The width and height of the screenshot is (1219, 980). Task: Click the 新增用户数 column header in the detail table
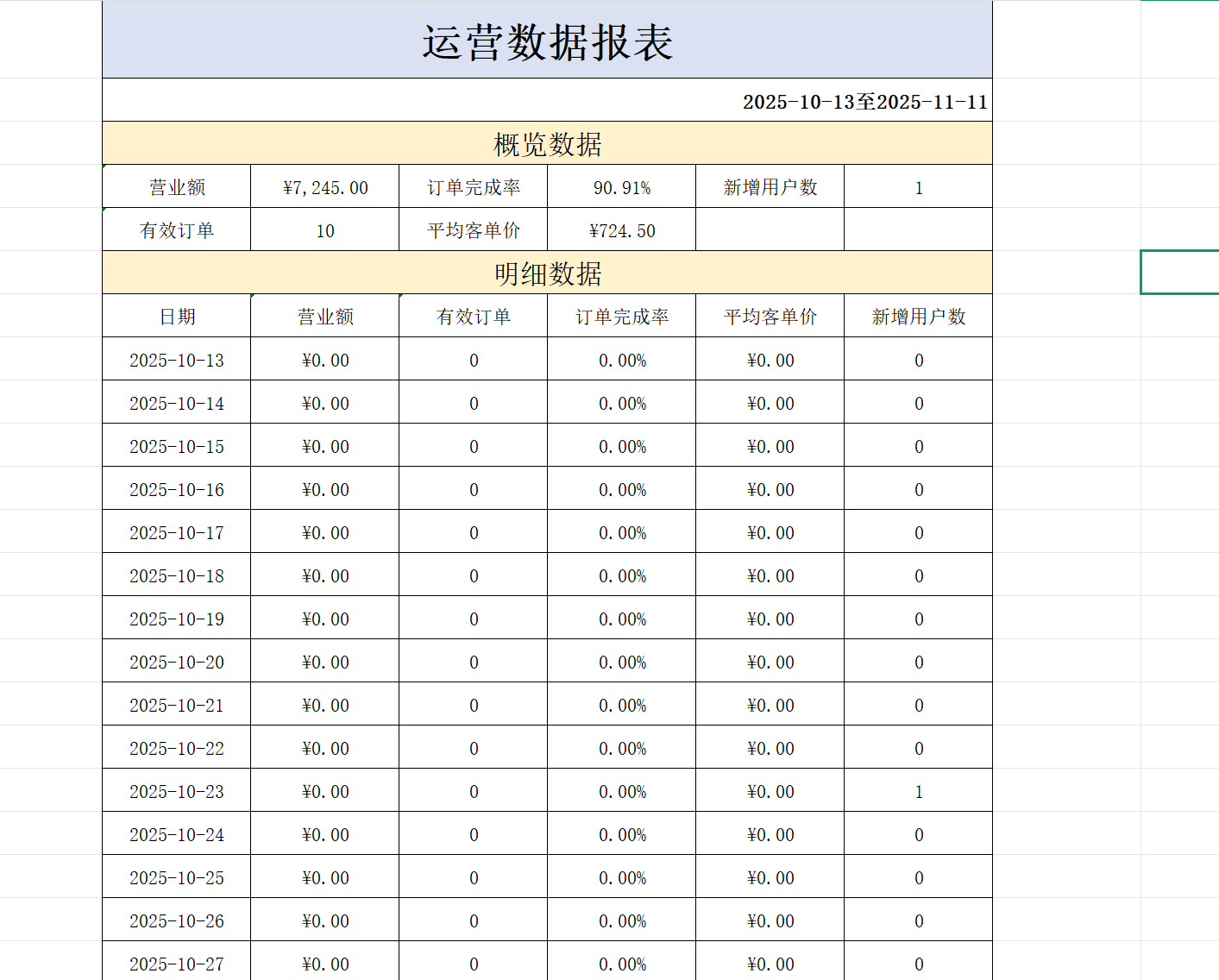coord(919,316)
